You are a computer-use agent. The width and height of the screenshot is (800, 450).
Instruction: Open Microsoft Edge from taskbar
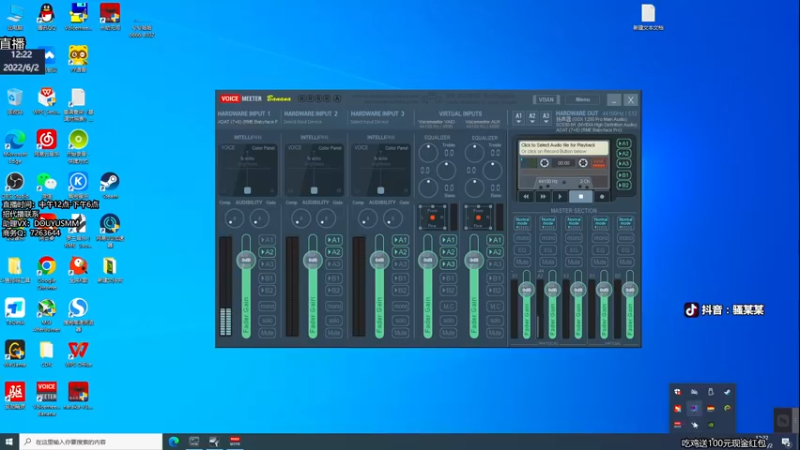click(x=174, y=441)
